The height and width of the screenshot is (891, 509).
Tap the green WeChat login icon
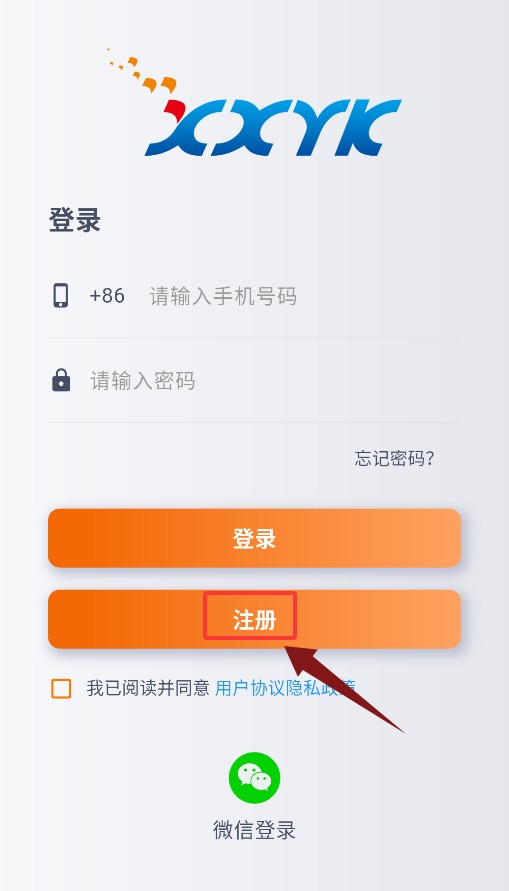[254, 777]
